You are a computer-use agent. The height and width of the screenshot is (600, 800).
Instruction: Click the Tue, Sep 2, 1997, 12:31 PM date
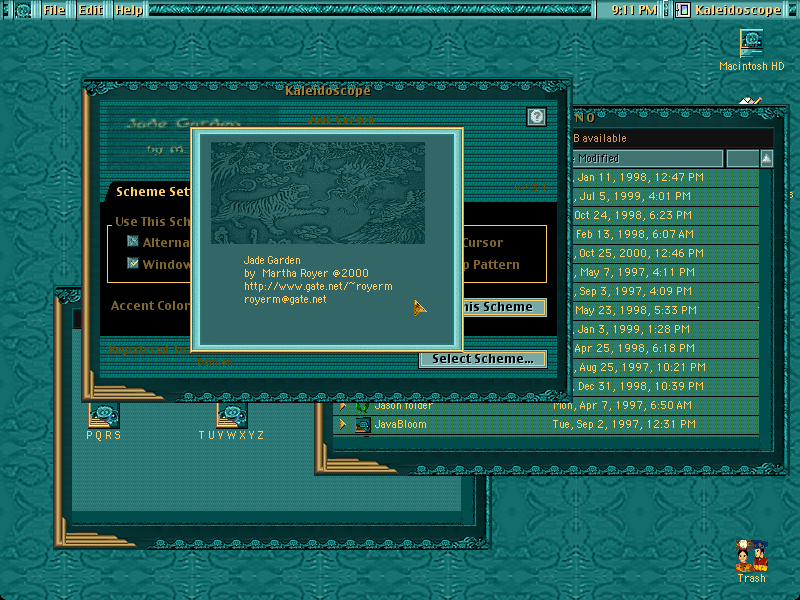623,424
